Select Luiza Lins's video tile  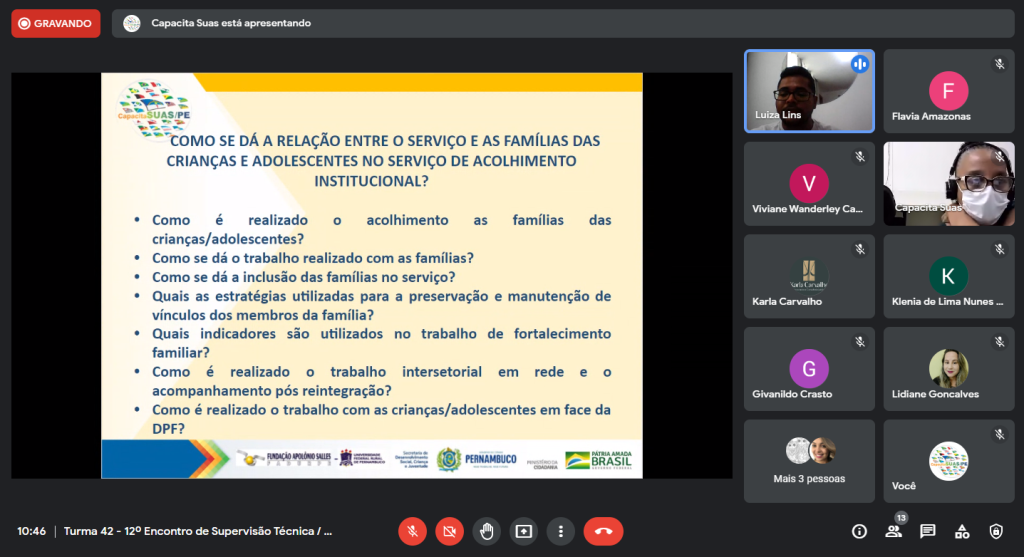click(809, 91)
